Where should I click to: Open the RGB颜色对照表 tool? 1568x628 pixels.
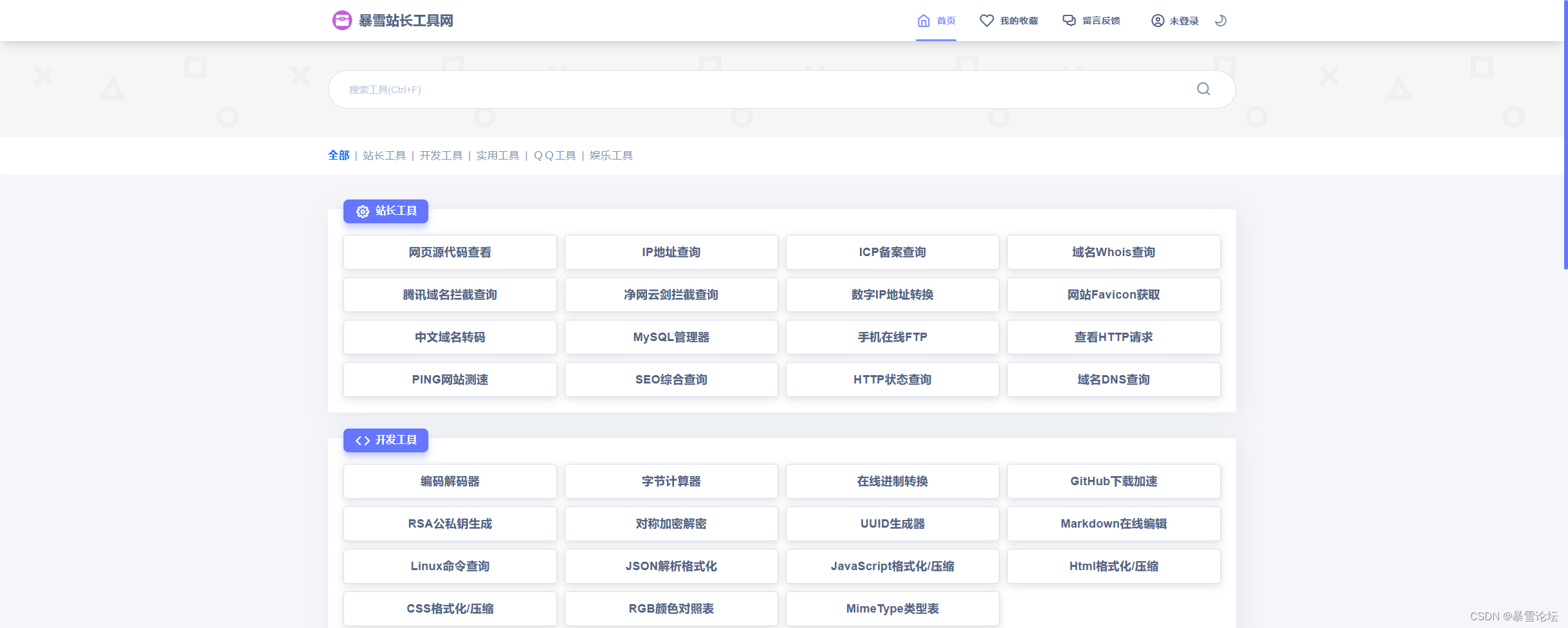click(x=671, y=608)
